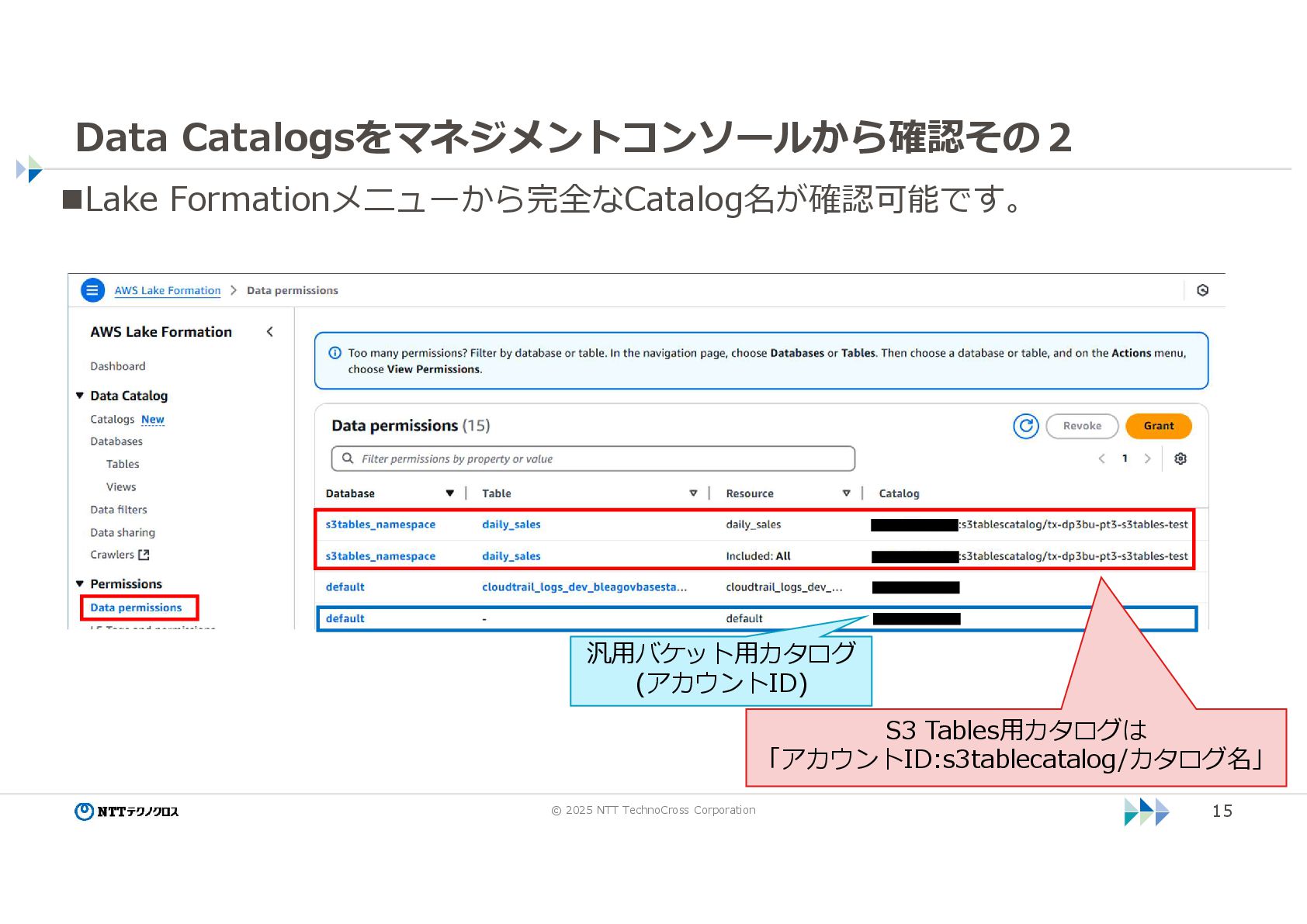Open Tables in the sidebar
The image size is (1307, 924).
tap(123, 464)
